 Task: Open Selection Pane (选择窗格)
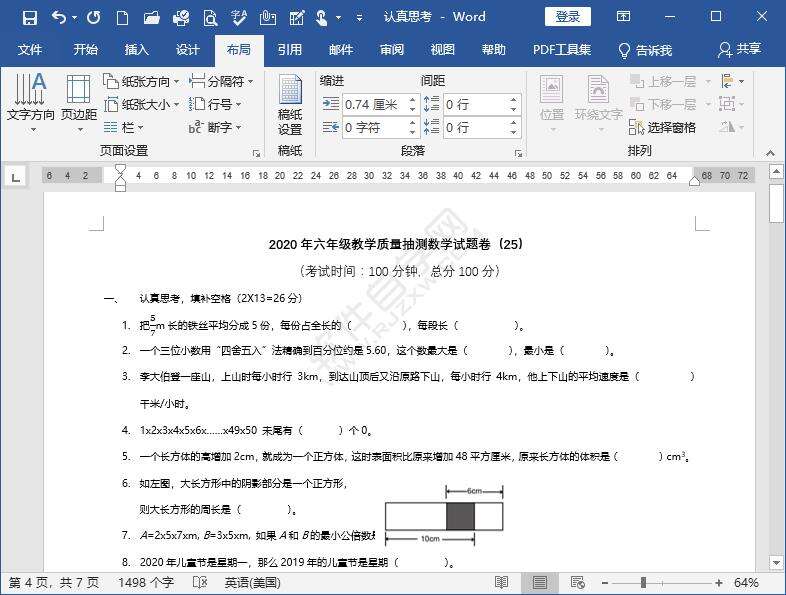click(x=663, y=127)
